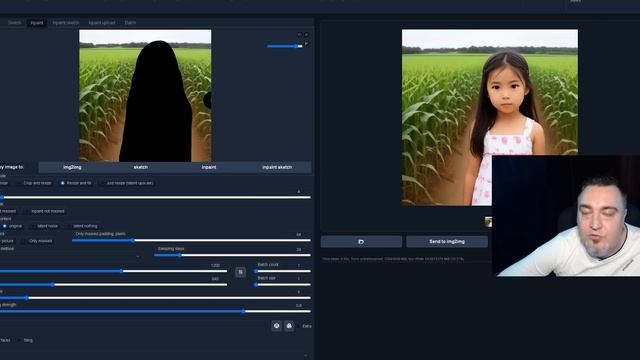Screen dimensions: 640x360
Task: Click the denoising strength value field
Action: pyautogui.click(x=299, y=305)
